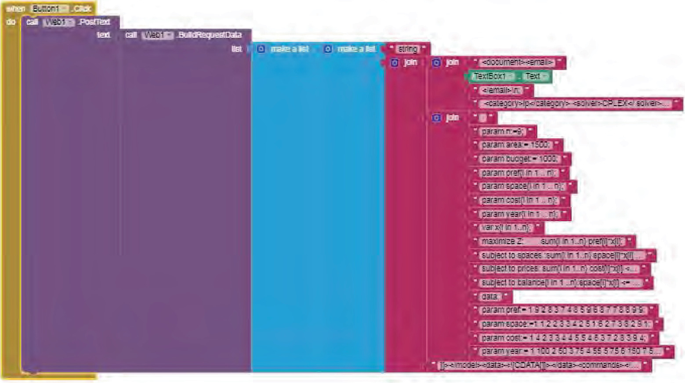Select the data text block
Image resolution: width=685 pixels, height=383 pixels.
pos(491,297)
